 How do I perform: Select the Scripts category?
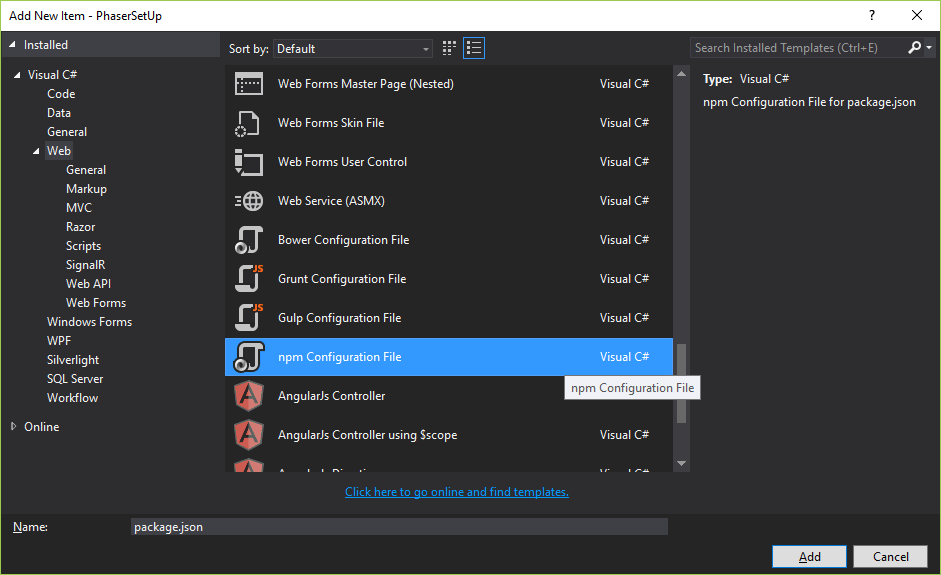83,246
